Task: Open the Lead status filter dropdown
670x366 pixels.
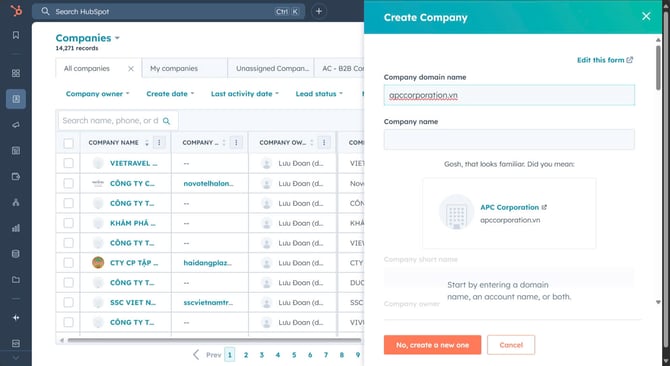Action: pos(319,94)
